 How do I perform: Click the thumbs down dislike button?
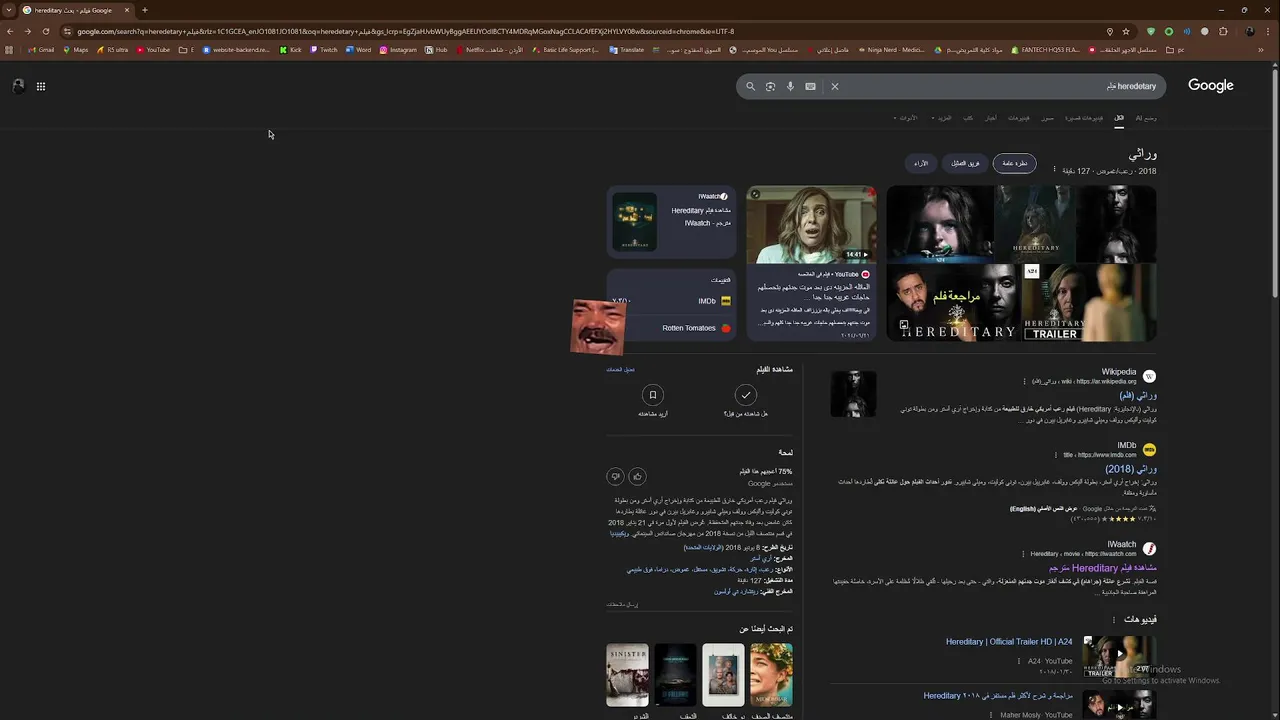(615, 476)
